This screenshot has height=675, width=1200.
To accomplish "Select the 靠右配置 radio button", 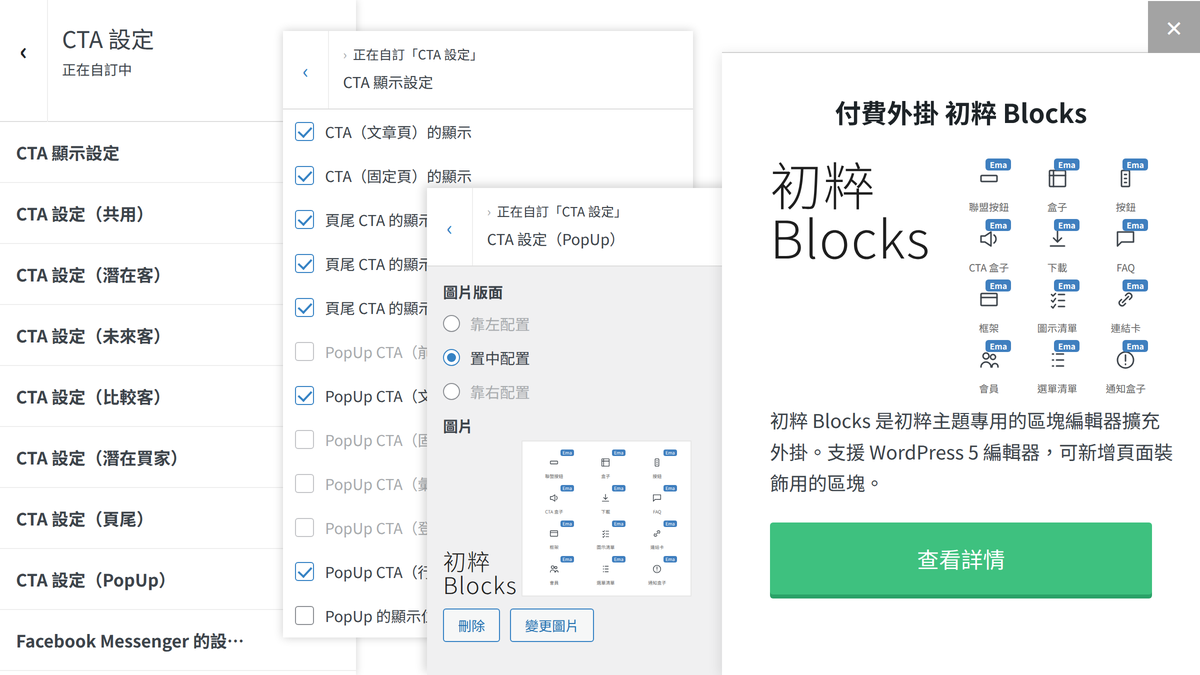I will (452, 392).
